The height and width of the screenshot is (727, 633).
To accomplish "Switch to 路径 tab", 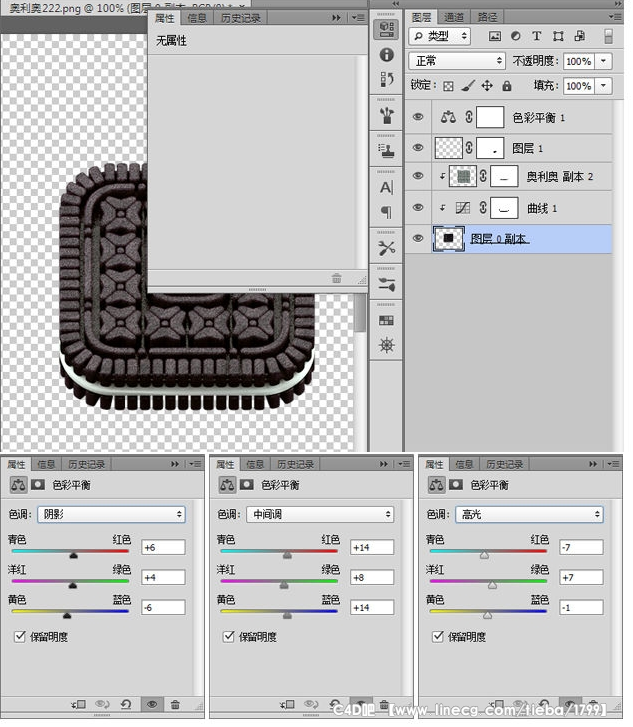I will click(x=488, y=18).
